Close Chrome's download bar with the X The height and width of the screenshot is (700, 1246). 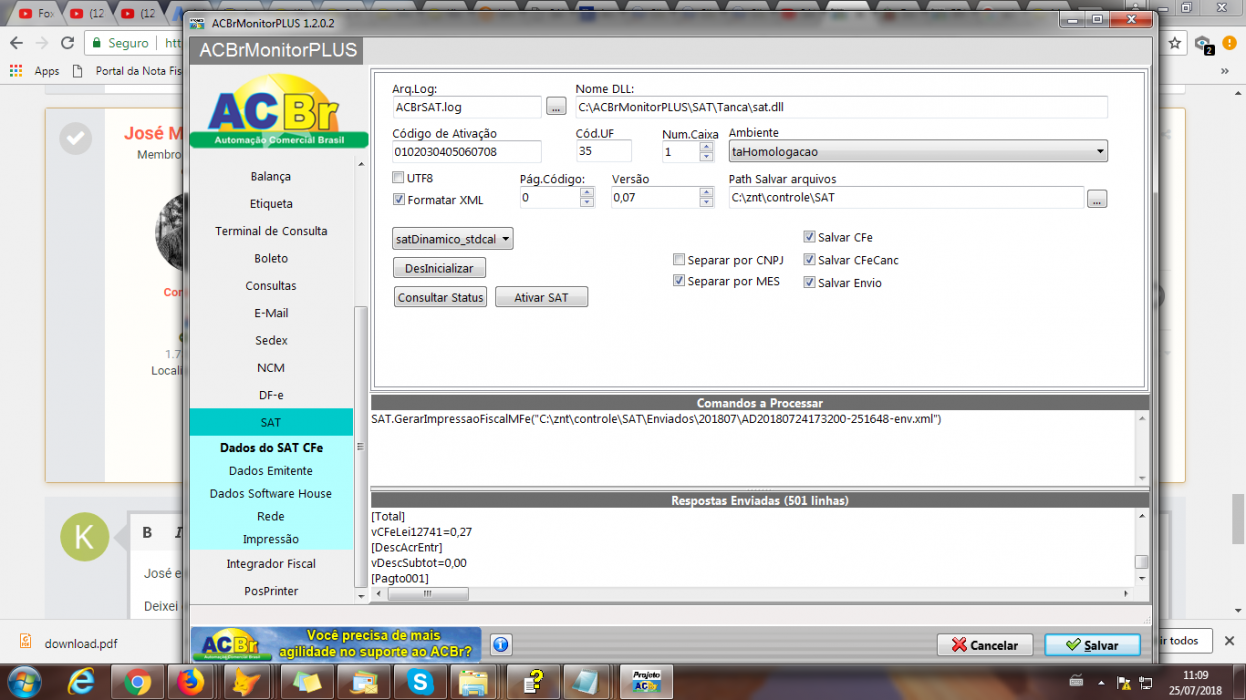1231,641
